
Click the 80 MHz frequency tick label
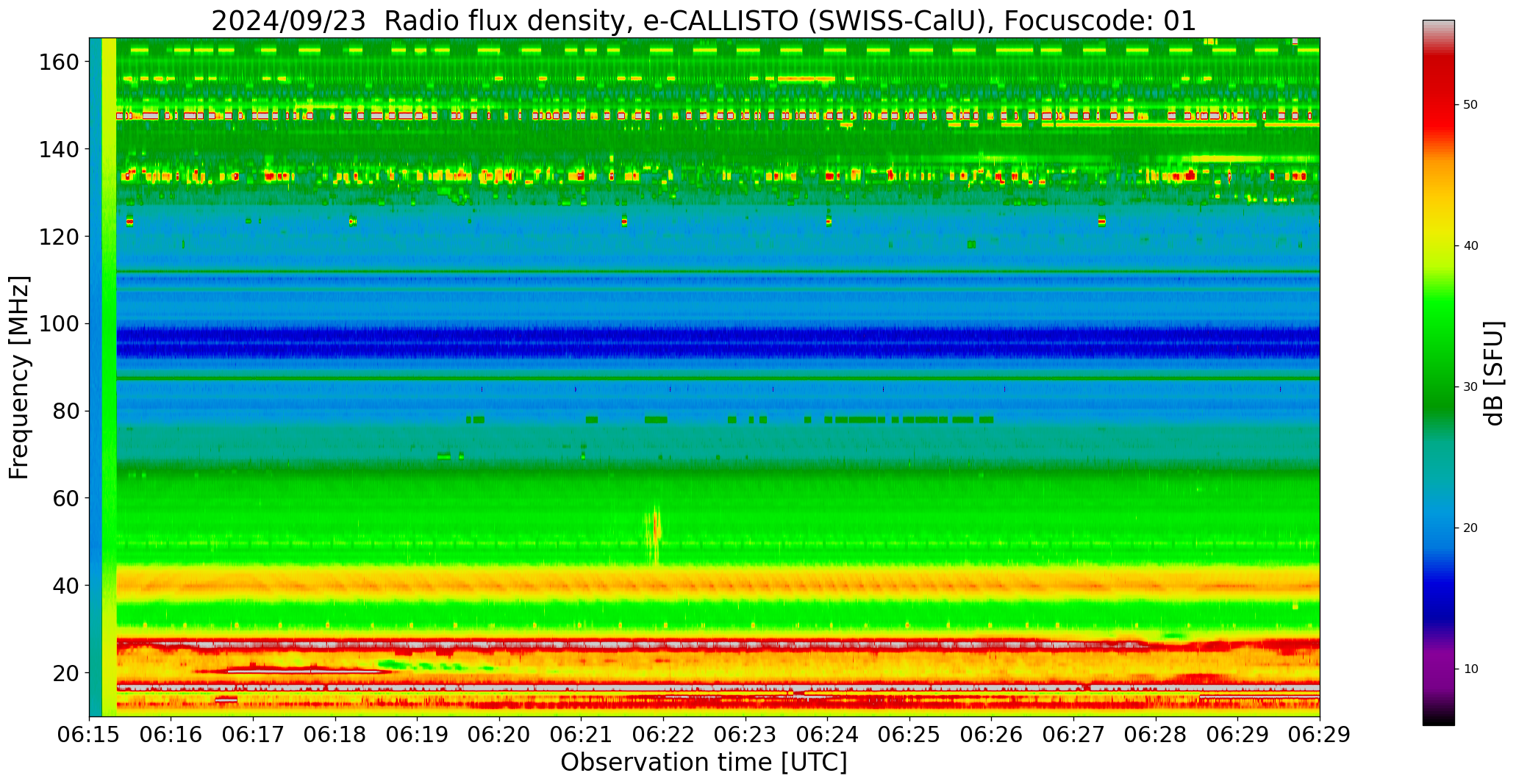tap(65, 411)
